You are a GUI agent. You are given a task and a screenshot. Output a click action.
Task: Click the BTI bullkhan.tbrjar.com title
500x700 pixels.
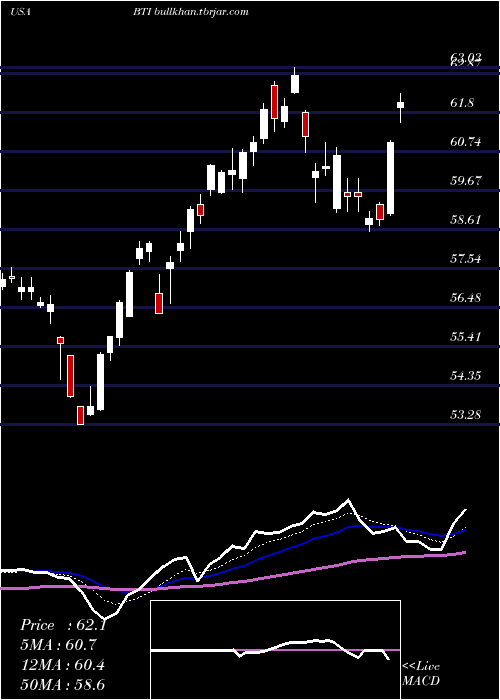point(191,12)
